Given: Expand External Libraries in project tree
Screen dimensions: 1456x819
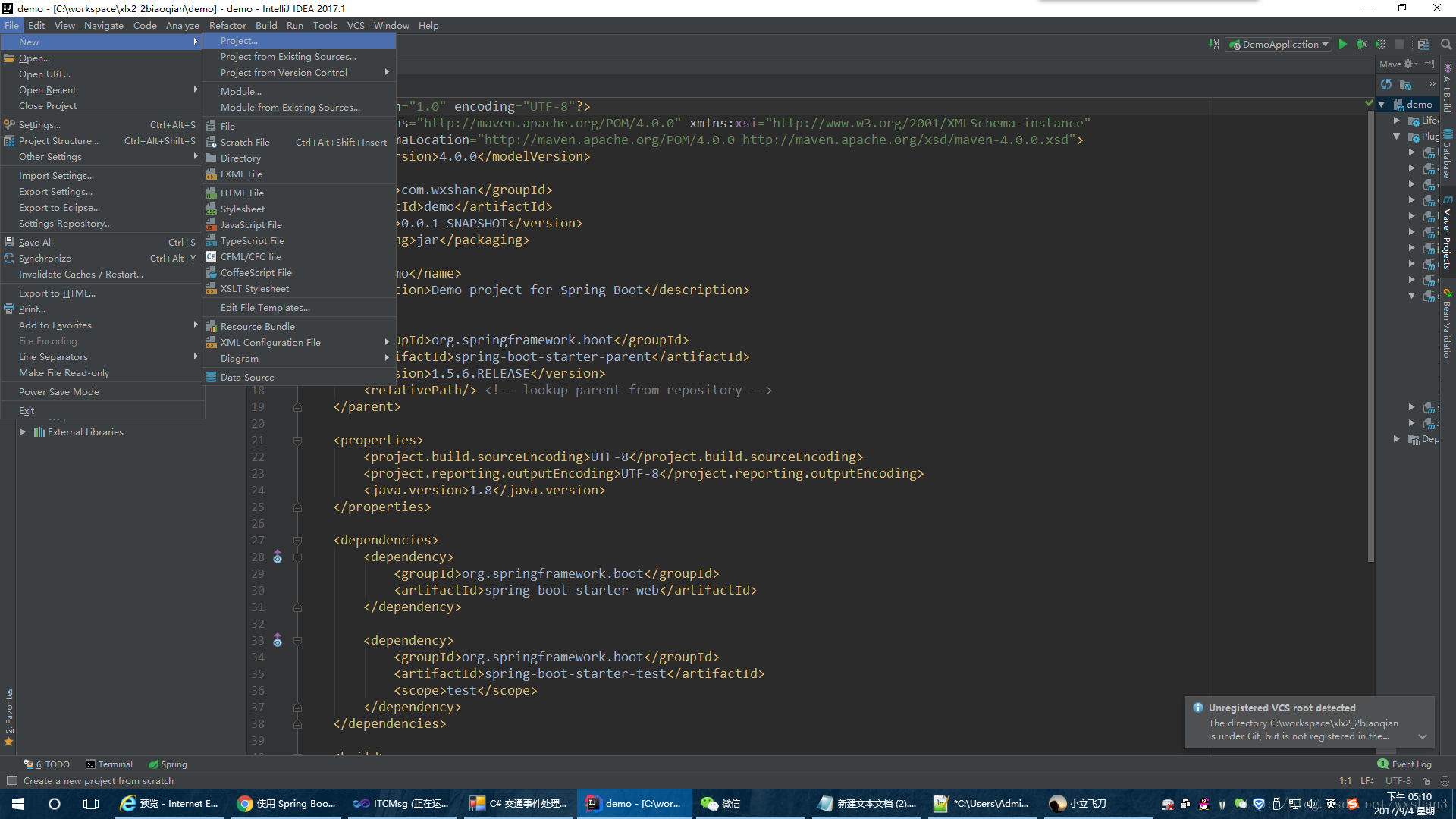Looking at the screenshot, I should tap(23, 432).
